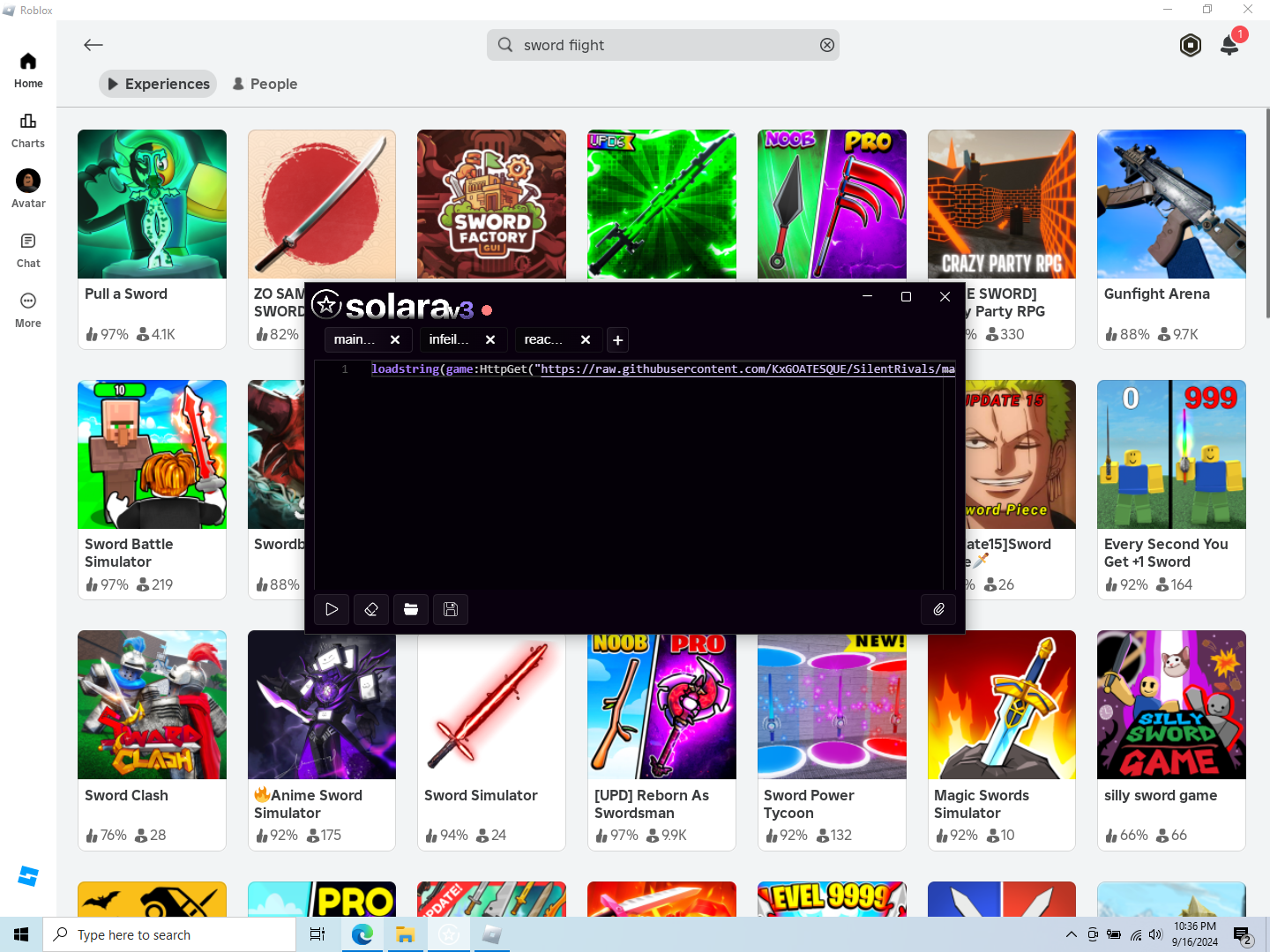
Task: Switch to the People tab
Action: 265,84
